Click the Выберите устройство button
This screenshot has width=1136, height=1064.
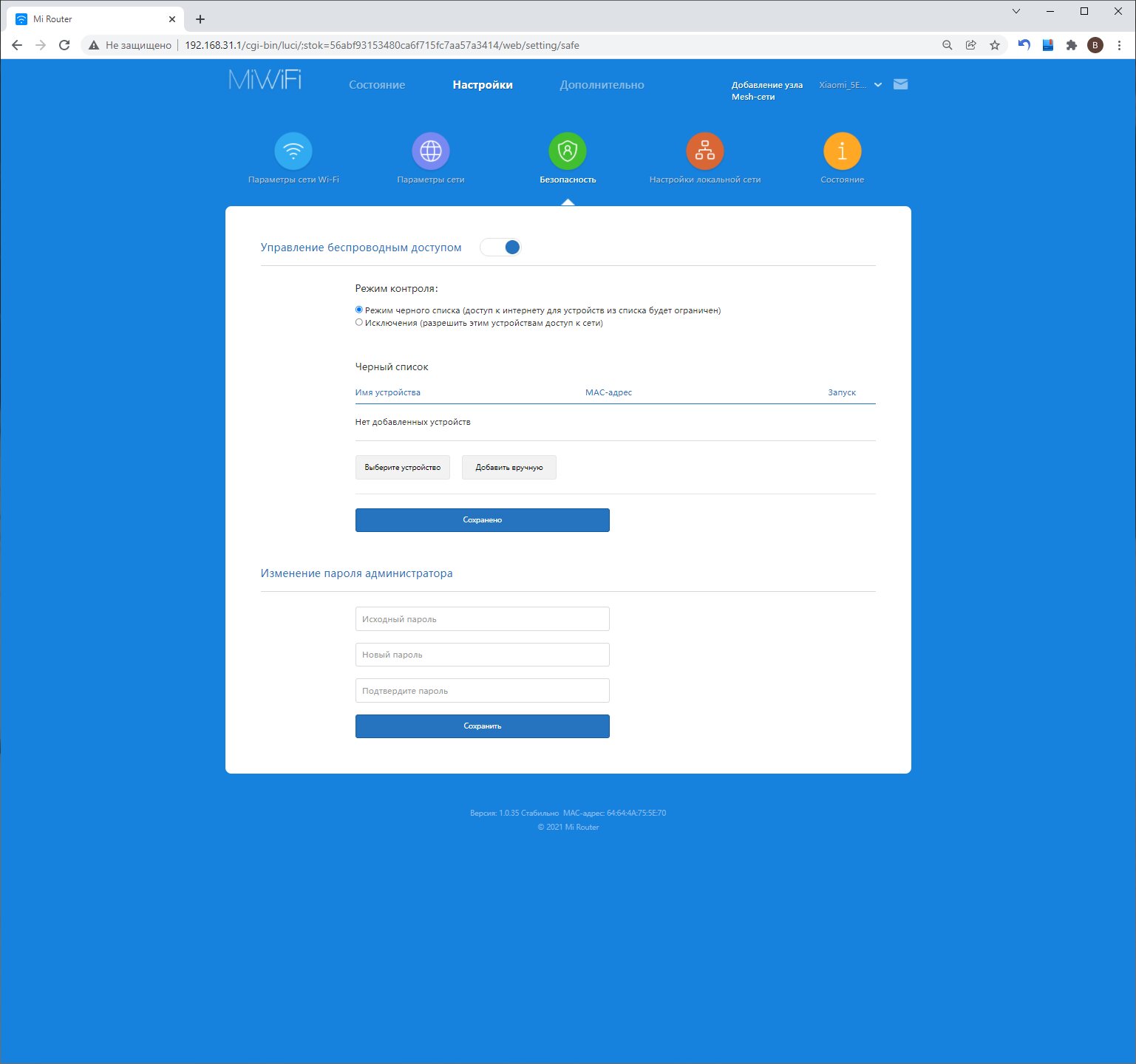[x=402, y=468]
